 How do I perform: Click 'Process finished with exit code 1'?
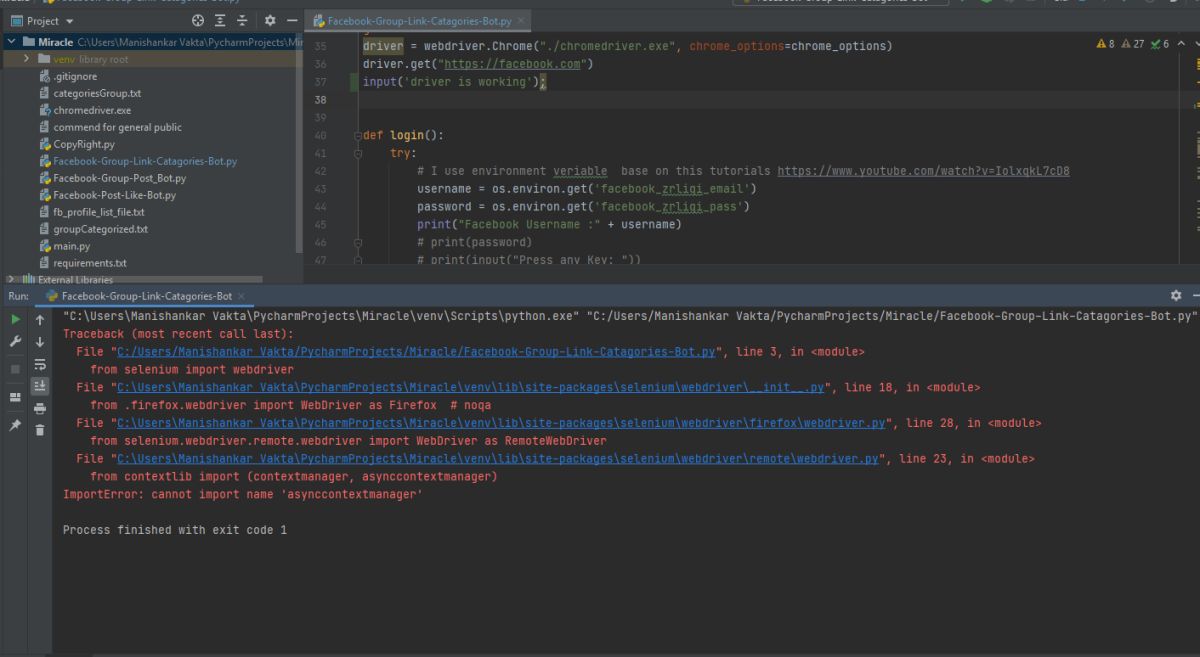pos(175,530)
